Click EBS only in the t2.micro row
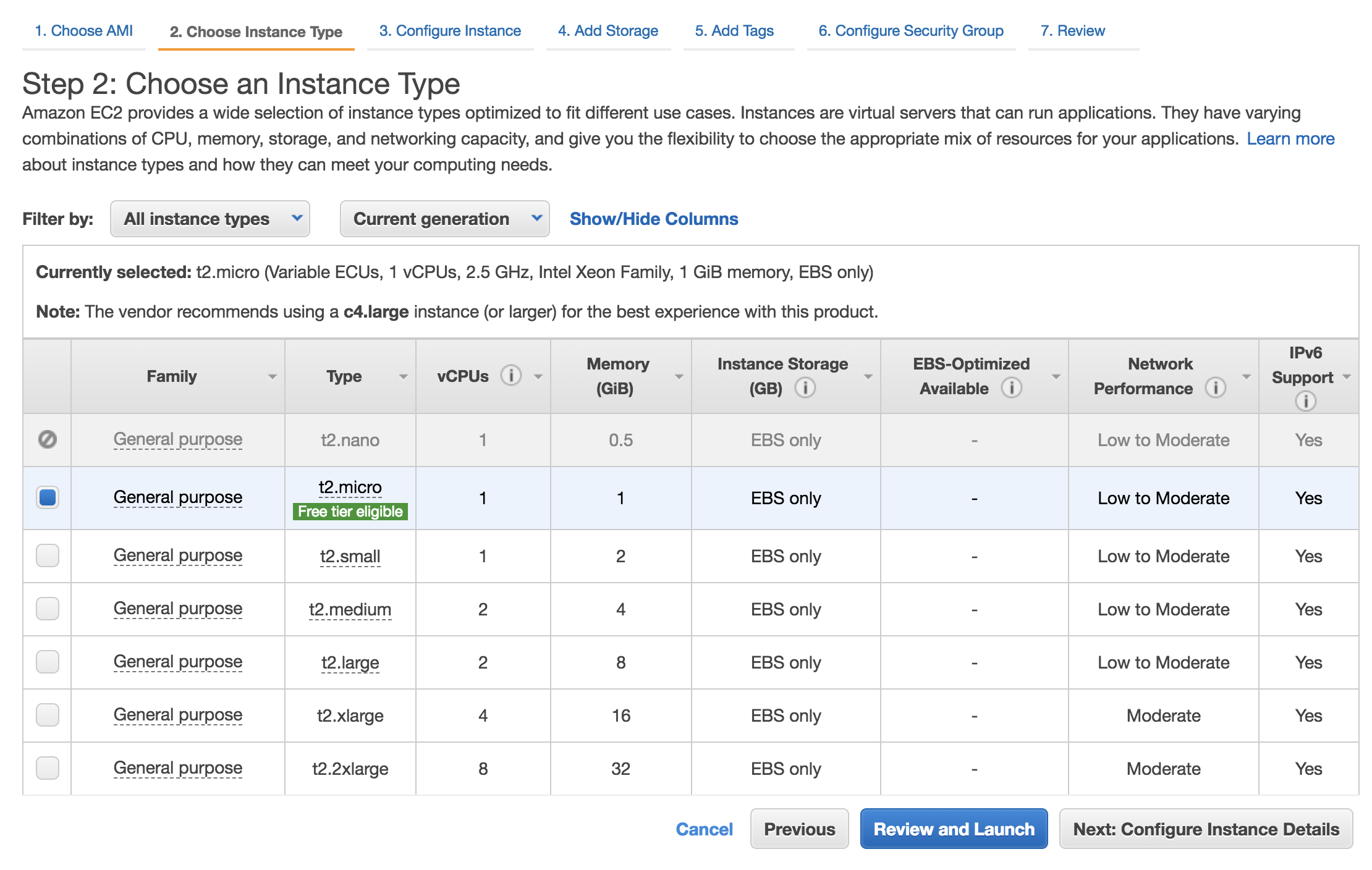 tap(786, 498)
